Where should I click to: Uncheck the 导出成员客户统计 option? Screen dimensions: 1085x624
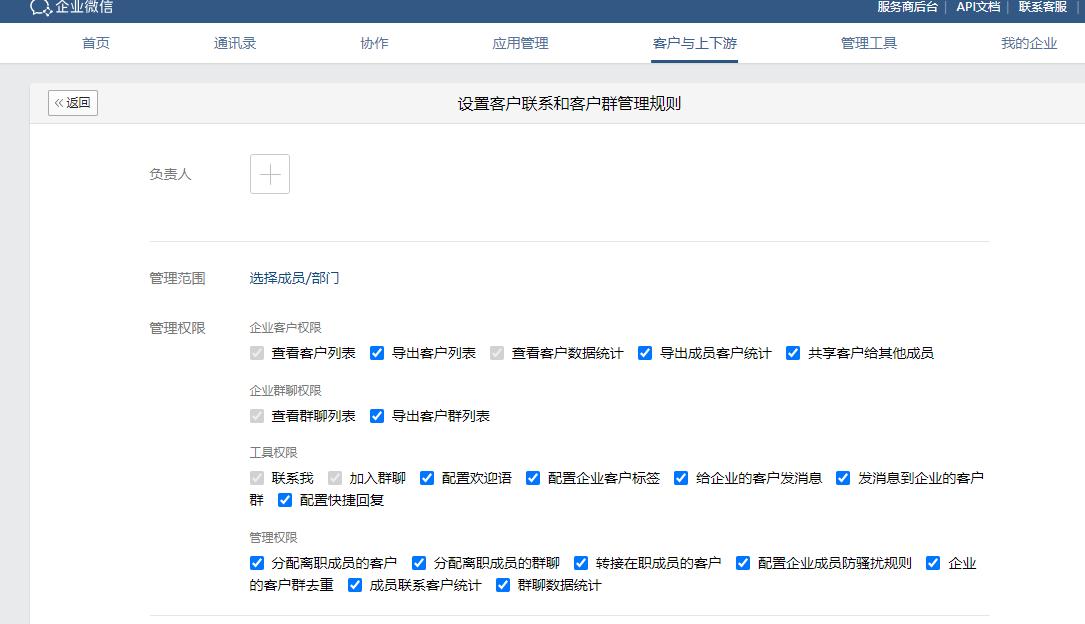pyautogui.click(x=645, y=353)
